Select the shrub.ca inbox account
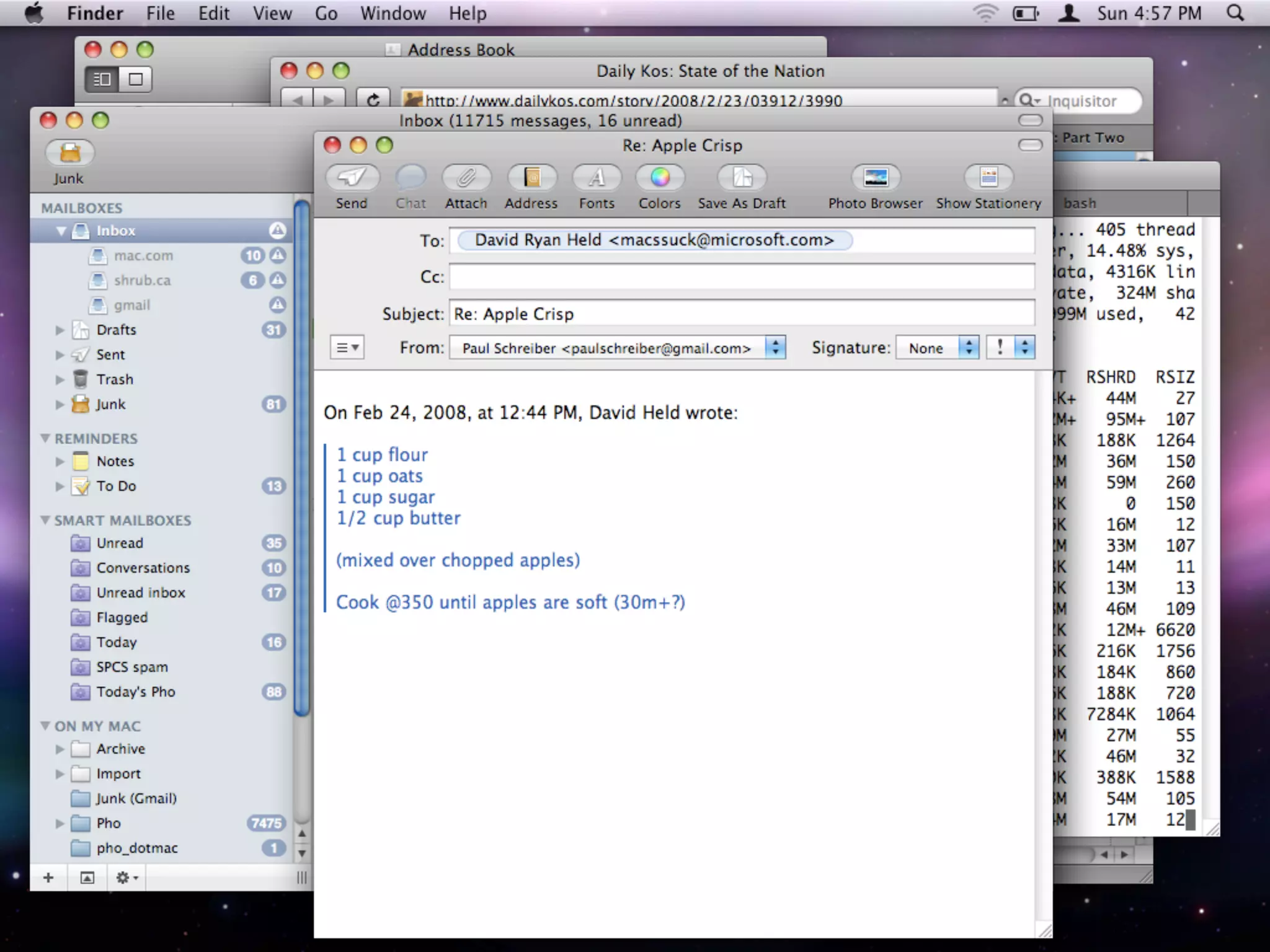1270x952 pixels. [161, 280]
